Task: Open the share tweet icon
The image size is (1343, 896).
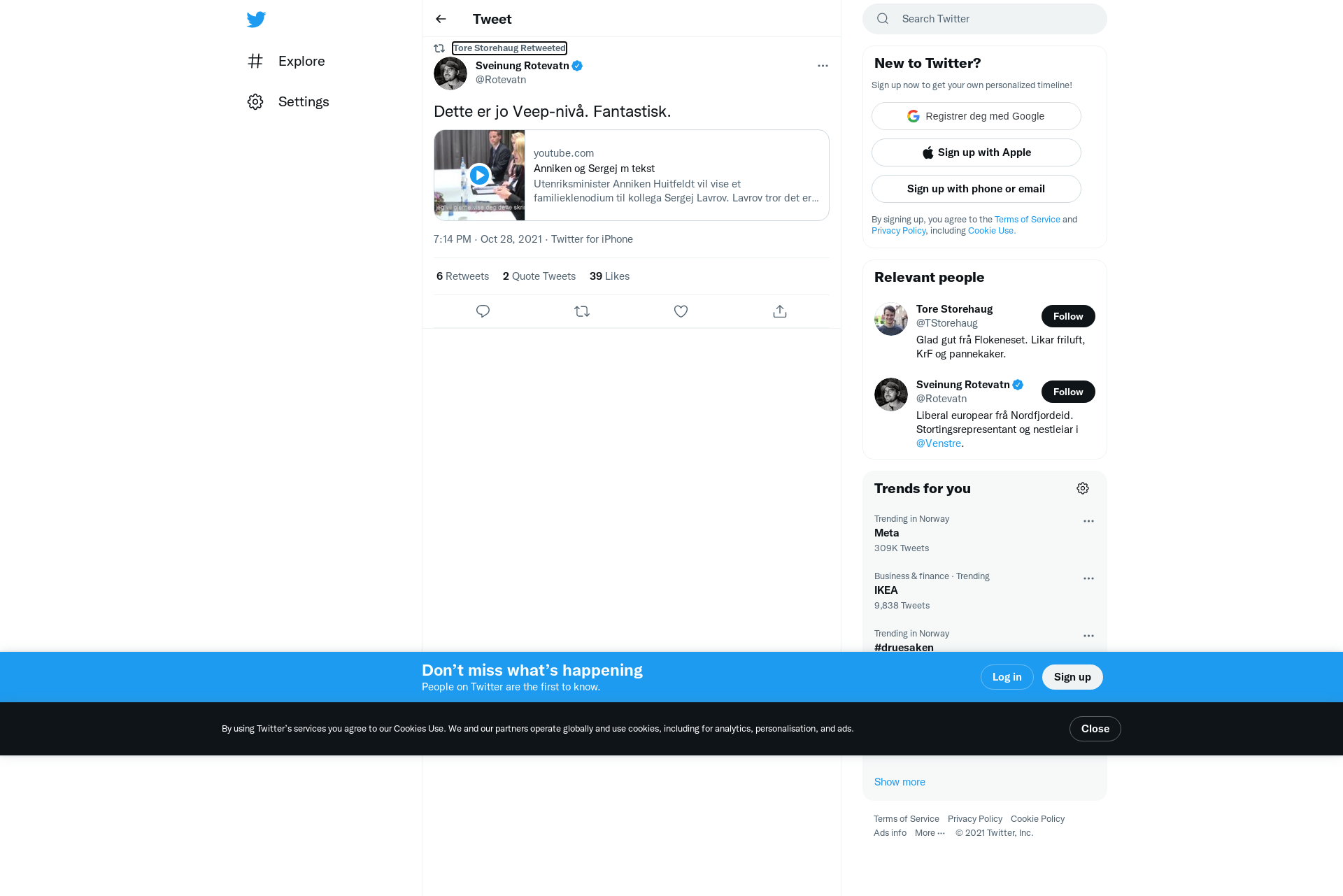Action: point(780,311)
